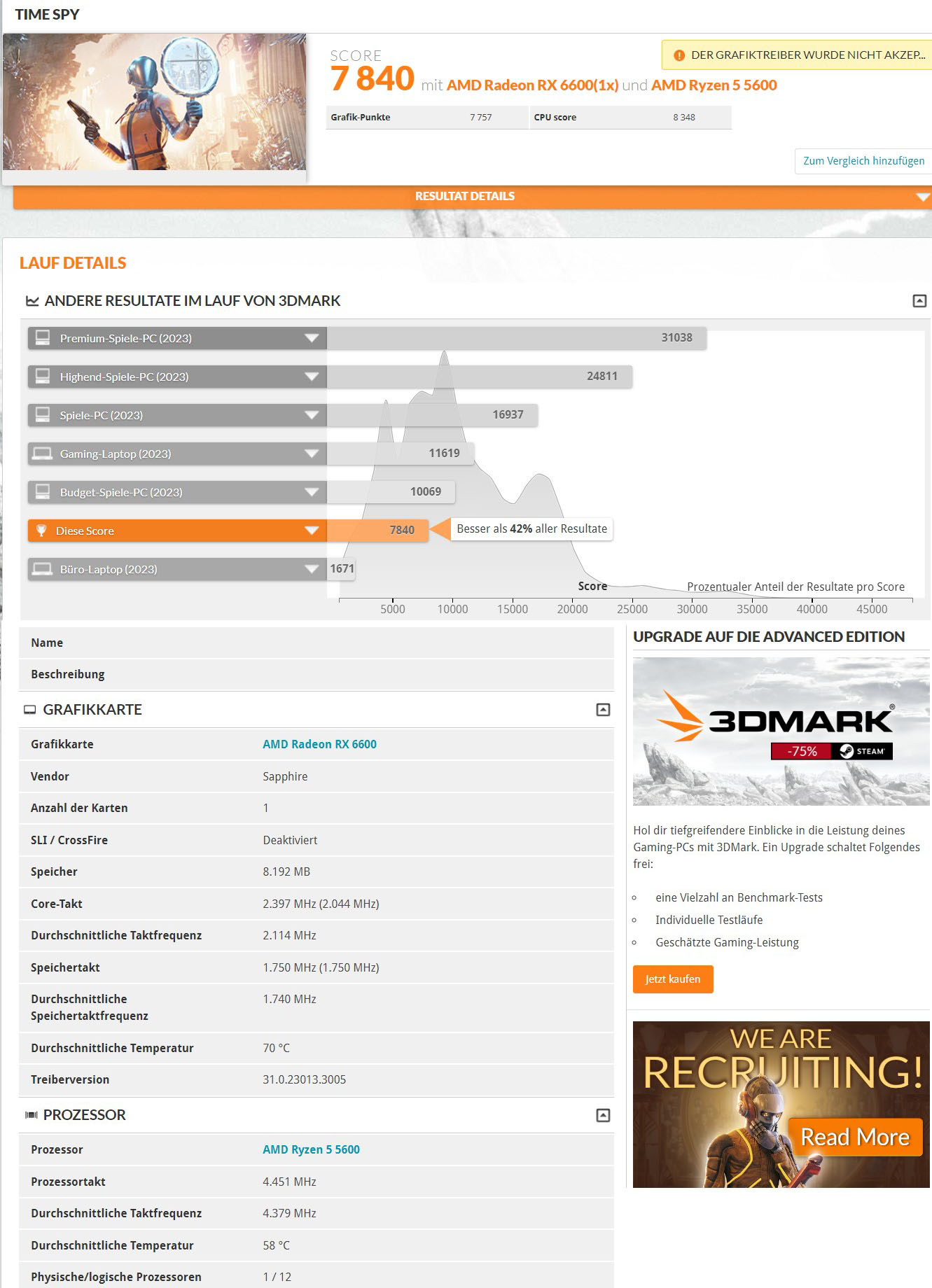Collapse the GRAFIKKARTE section
932x1288 pixels.
pos(603,710)
